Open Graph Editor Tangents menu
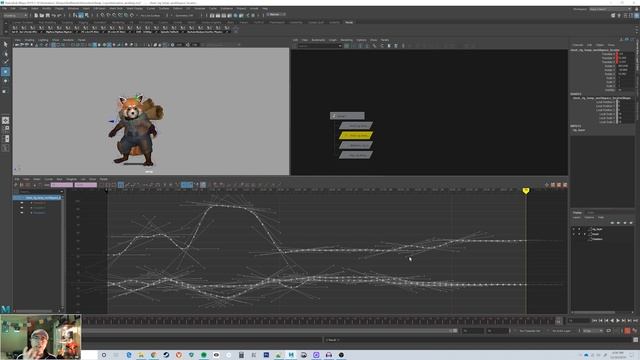This screenshot has width=640, height=360. click(71, 179)
